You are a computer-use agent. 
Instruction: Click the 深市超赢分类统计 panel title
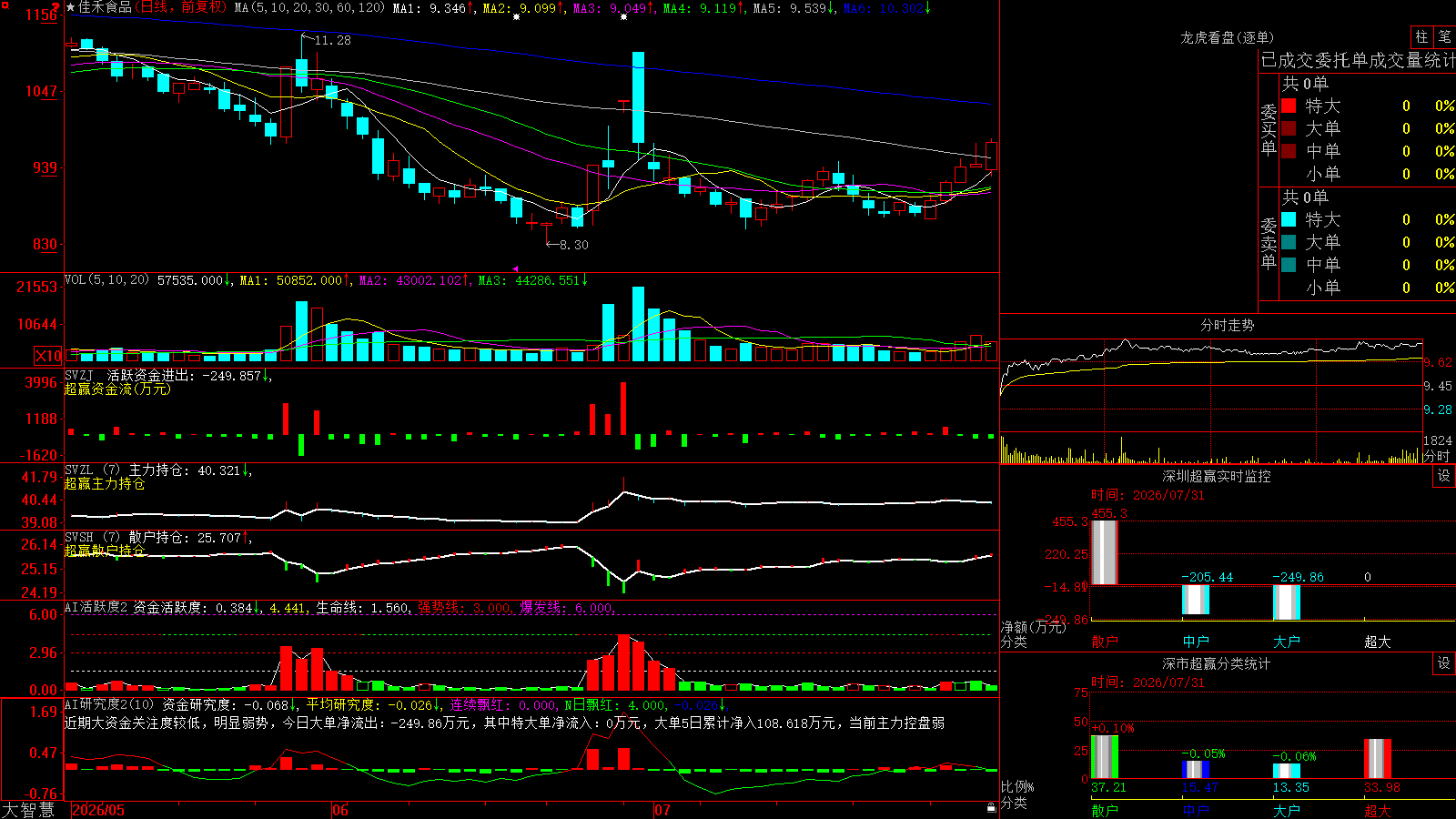click(1217, 663)
